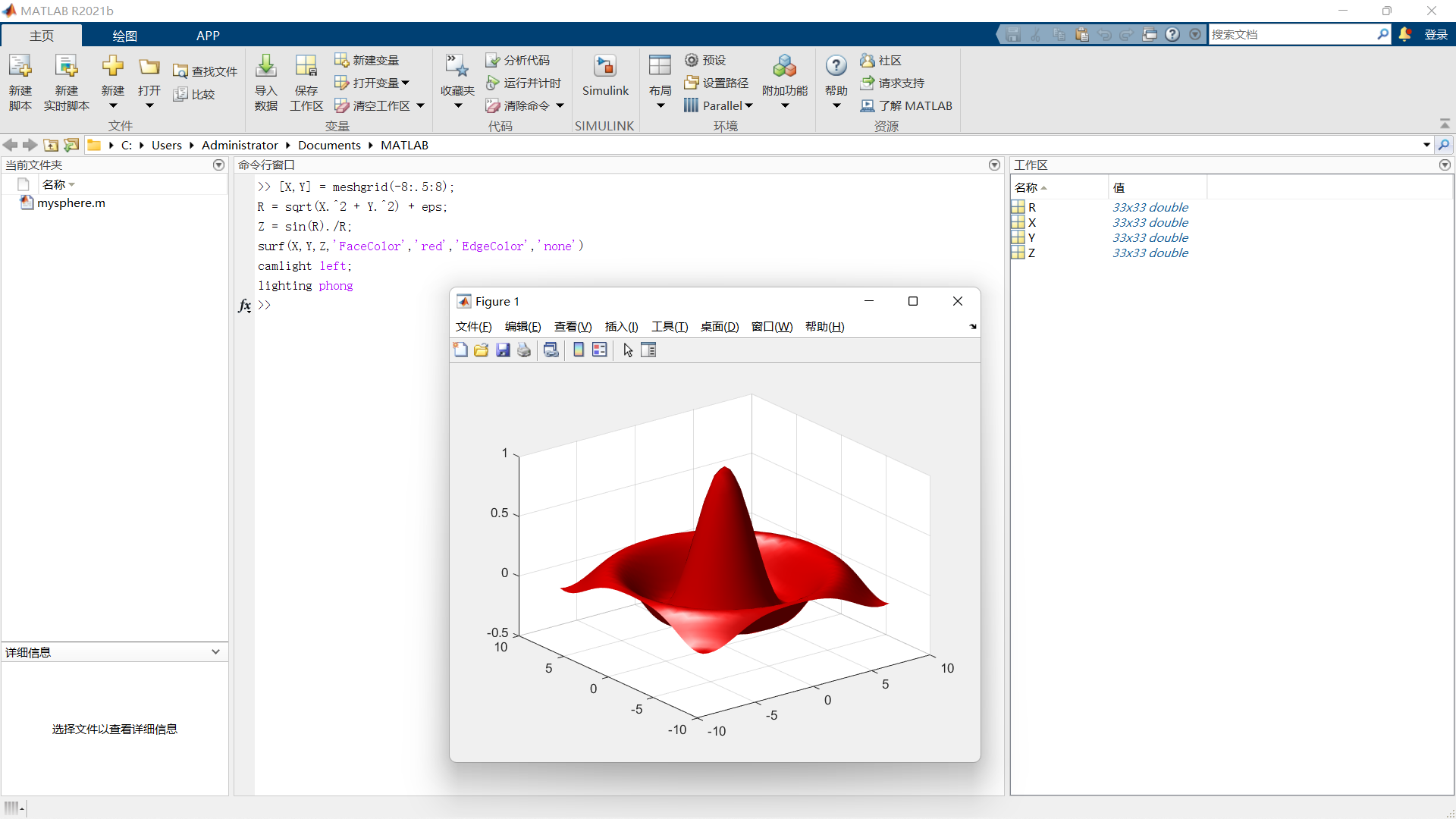Open a file with the 打开 folder icon
Image resolution: width=1456 pixels, height=819 pixels.
coord(149,67)
